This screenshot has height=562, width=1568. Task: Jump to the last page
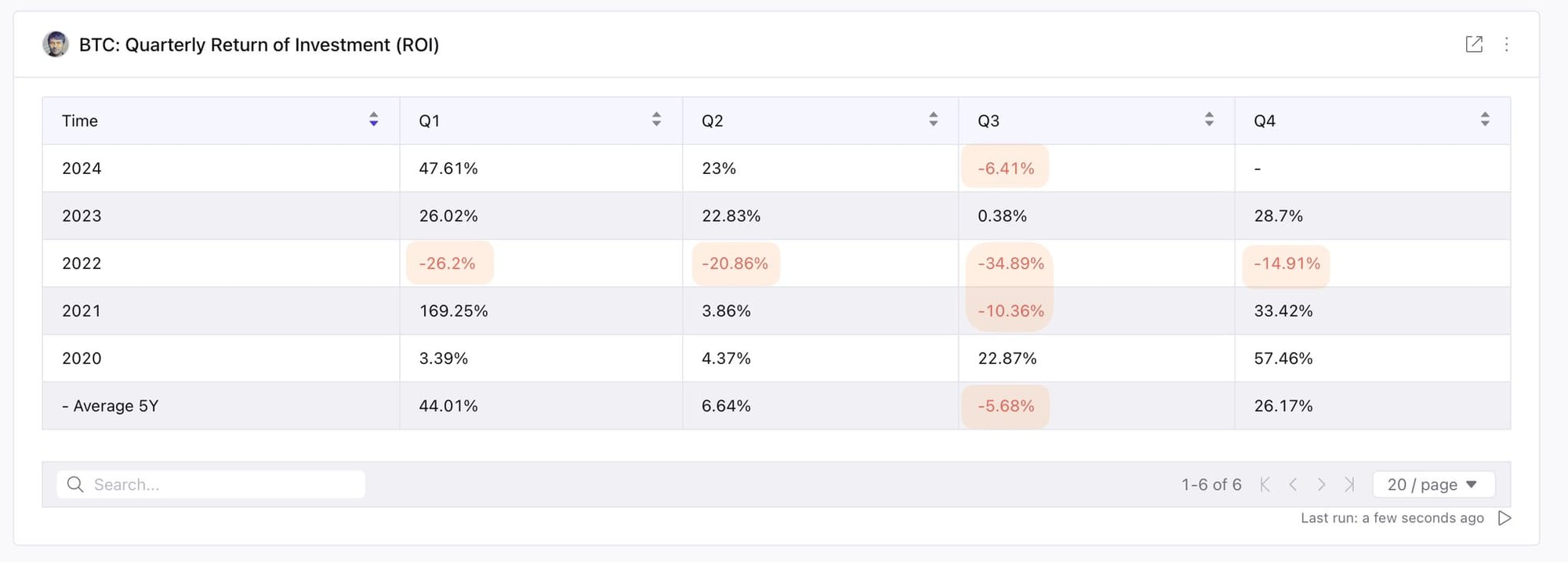1350,484
